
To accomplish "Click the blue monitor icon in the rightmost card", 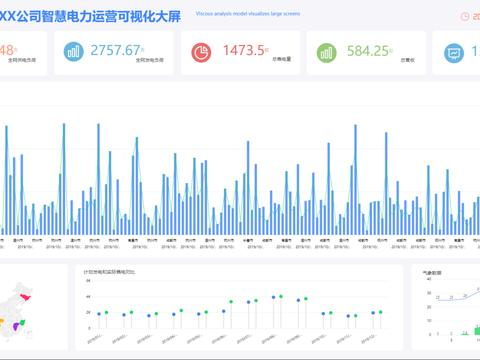I will coord(454,53).
